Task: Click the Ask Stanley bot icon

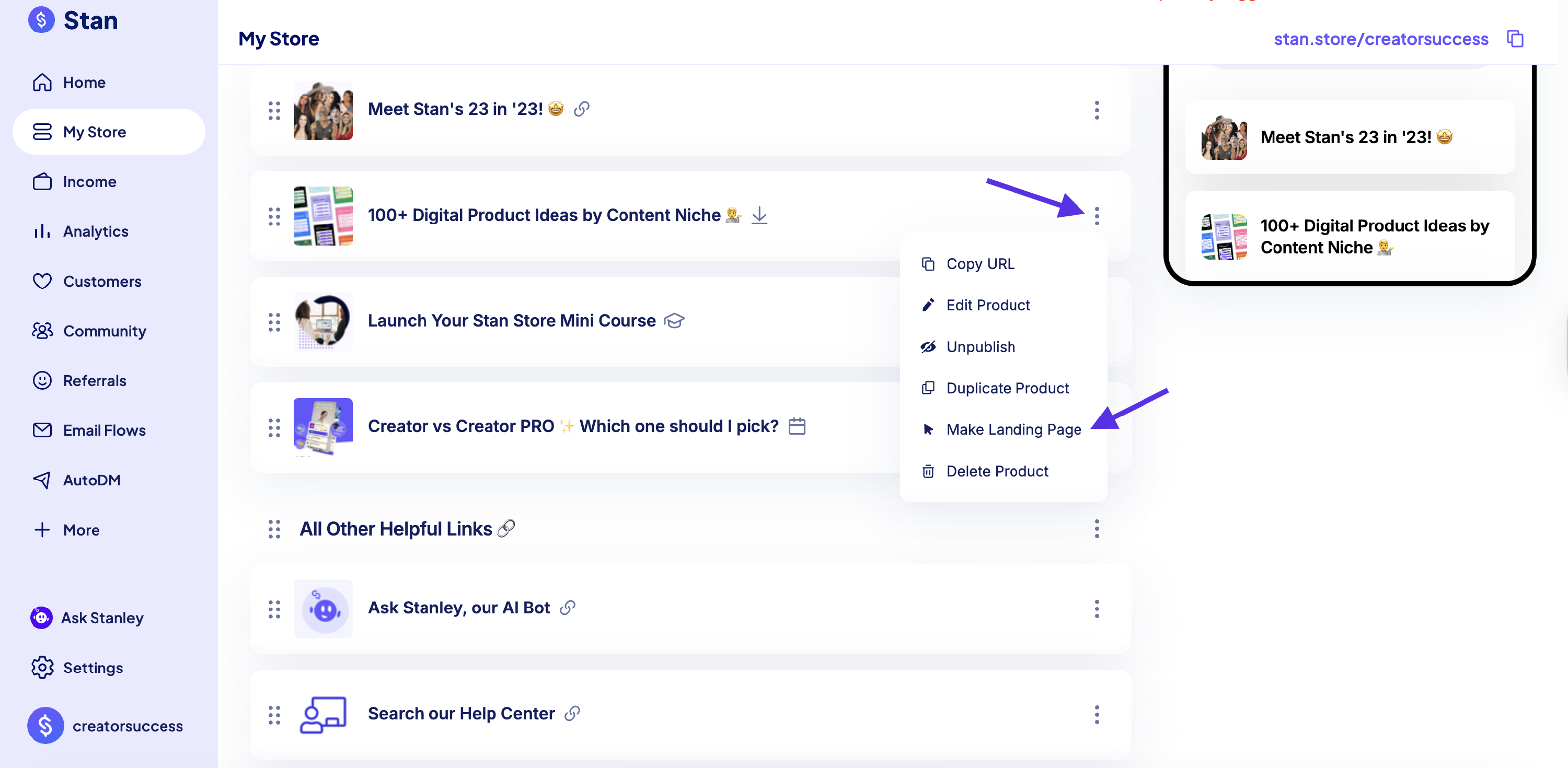Action: pyautogui.click(x=41, y=618)
